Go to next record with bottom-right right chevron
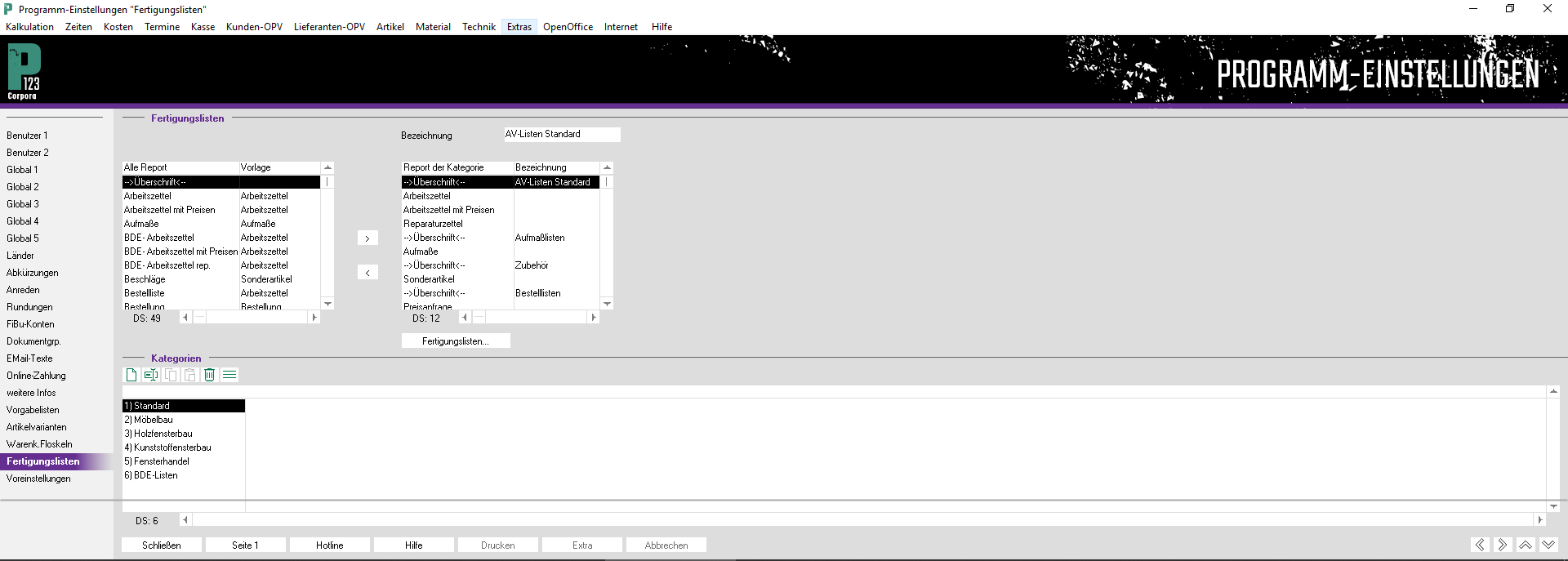The image size is (1568, 561). coord(1503,545)
